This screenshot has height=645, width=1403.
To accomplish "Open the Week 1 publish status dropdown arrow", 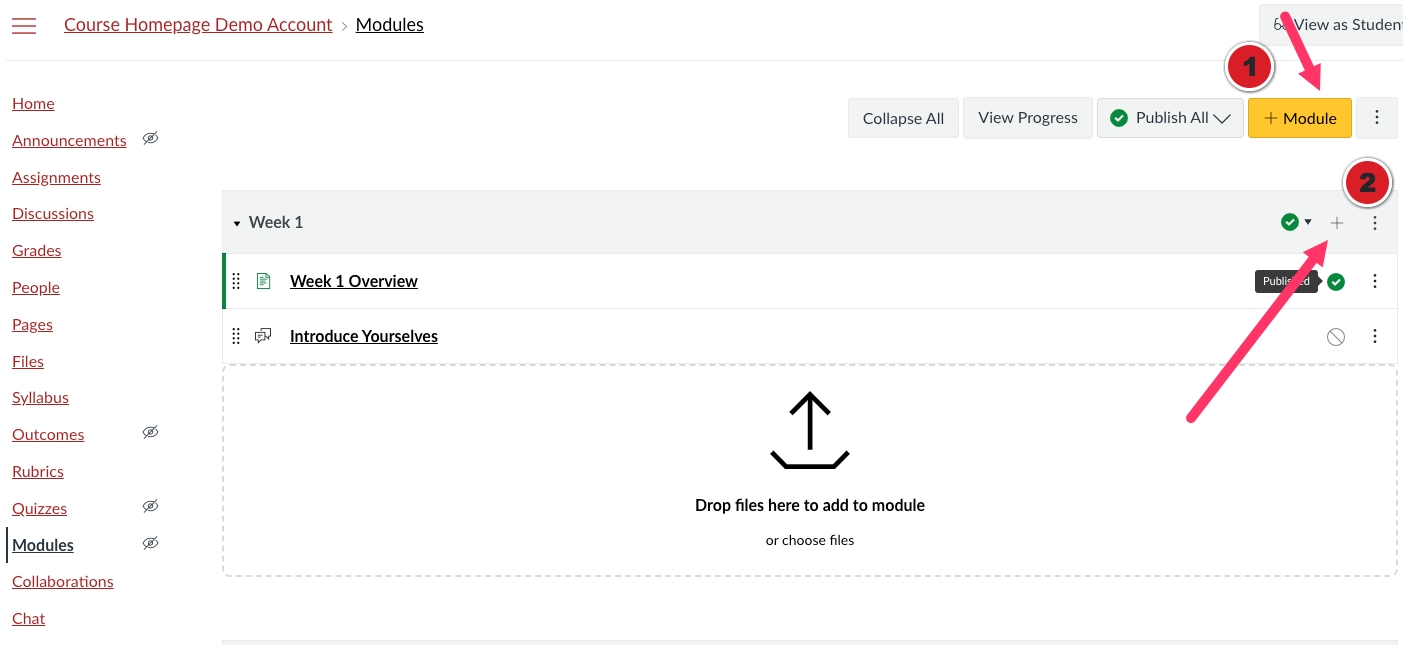I will (x=1308, y=222).
